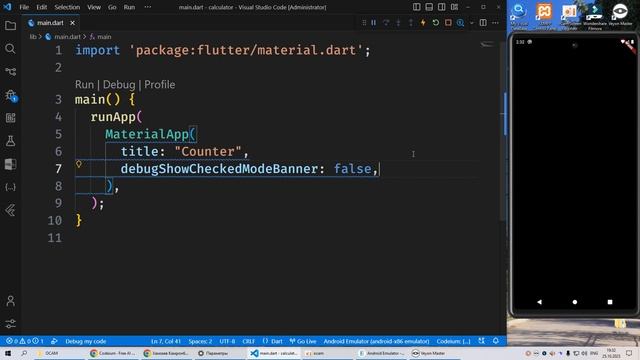Tap the emulator Back navigation button

coord(539,302)
